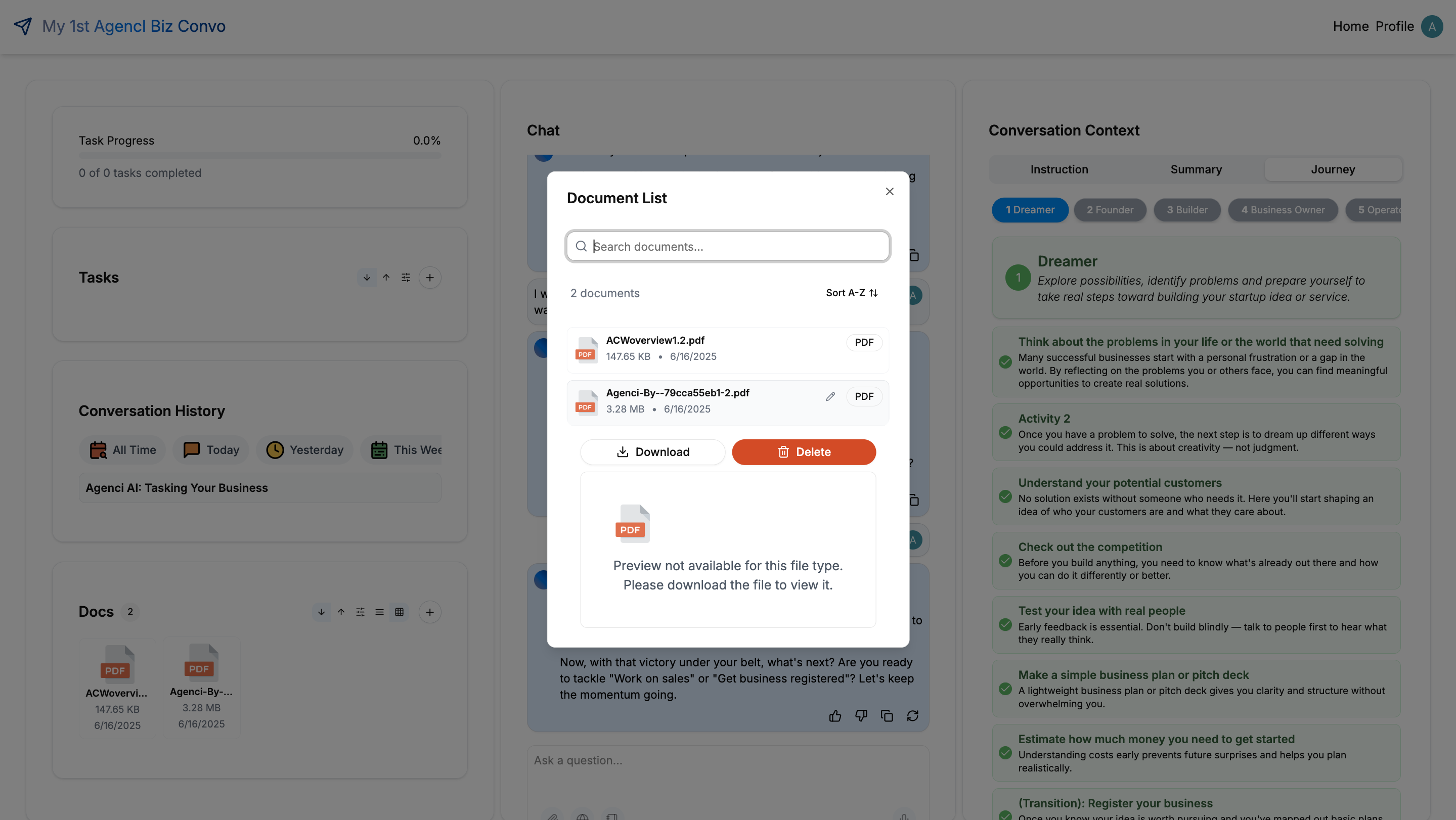This screenshot has width=1456, height=820.
Task: Select the 4 Business Owner stage pill
Action: (x=1283, y=210)
